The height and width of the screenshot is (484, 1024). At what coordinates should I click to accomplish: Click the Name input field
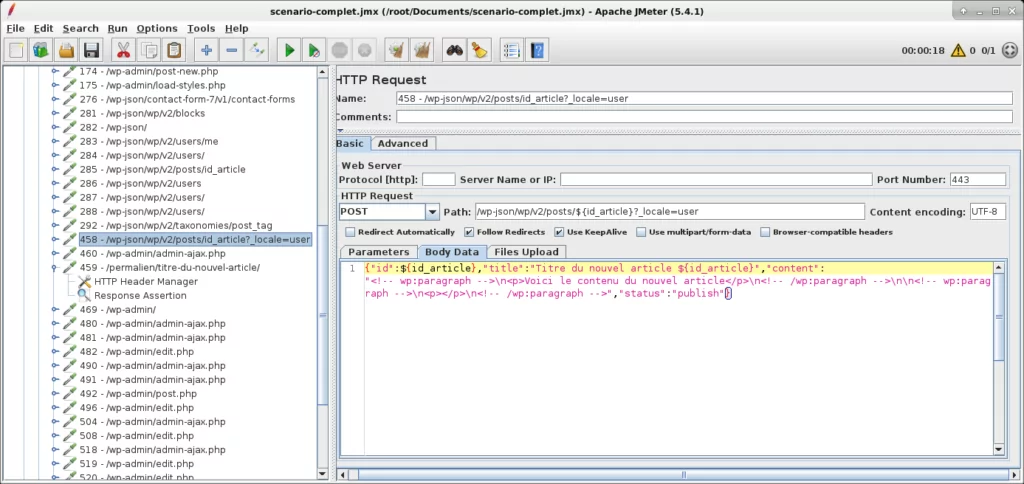click(704, 99)
